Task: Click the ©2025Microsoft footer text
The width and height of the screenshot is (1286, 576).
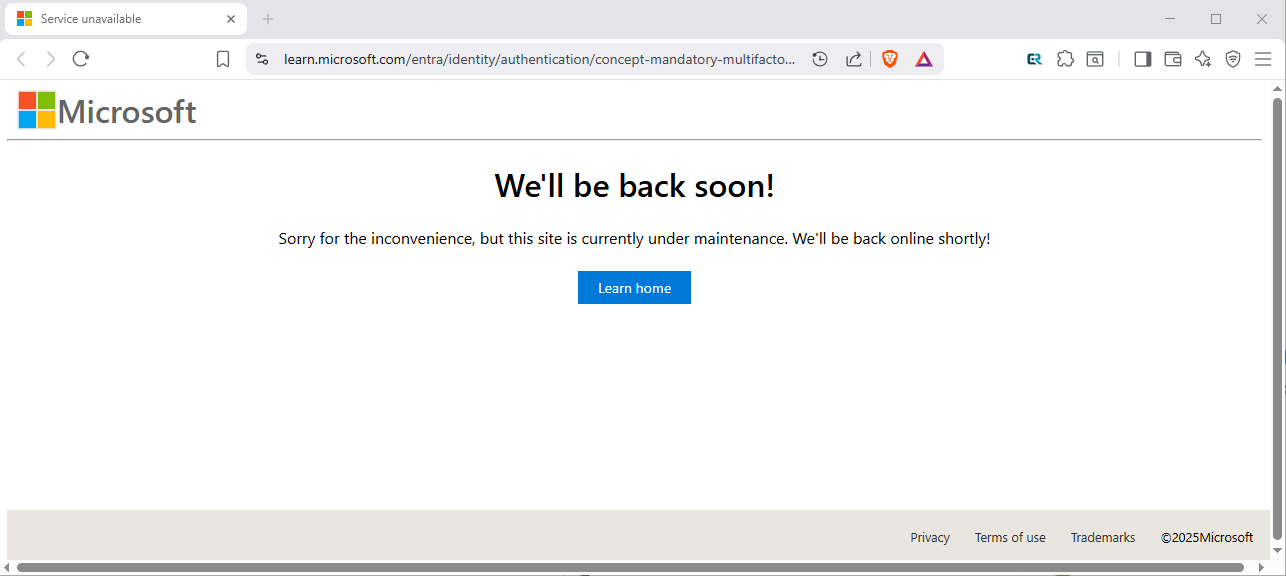Action: point(1207,538)
